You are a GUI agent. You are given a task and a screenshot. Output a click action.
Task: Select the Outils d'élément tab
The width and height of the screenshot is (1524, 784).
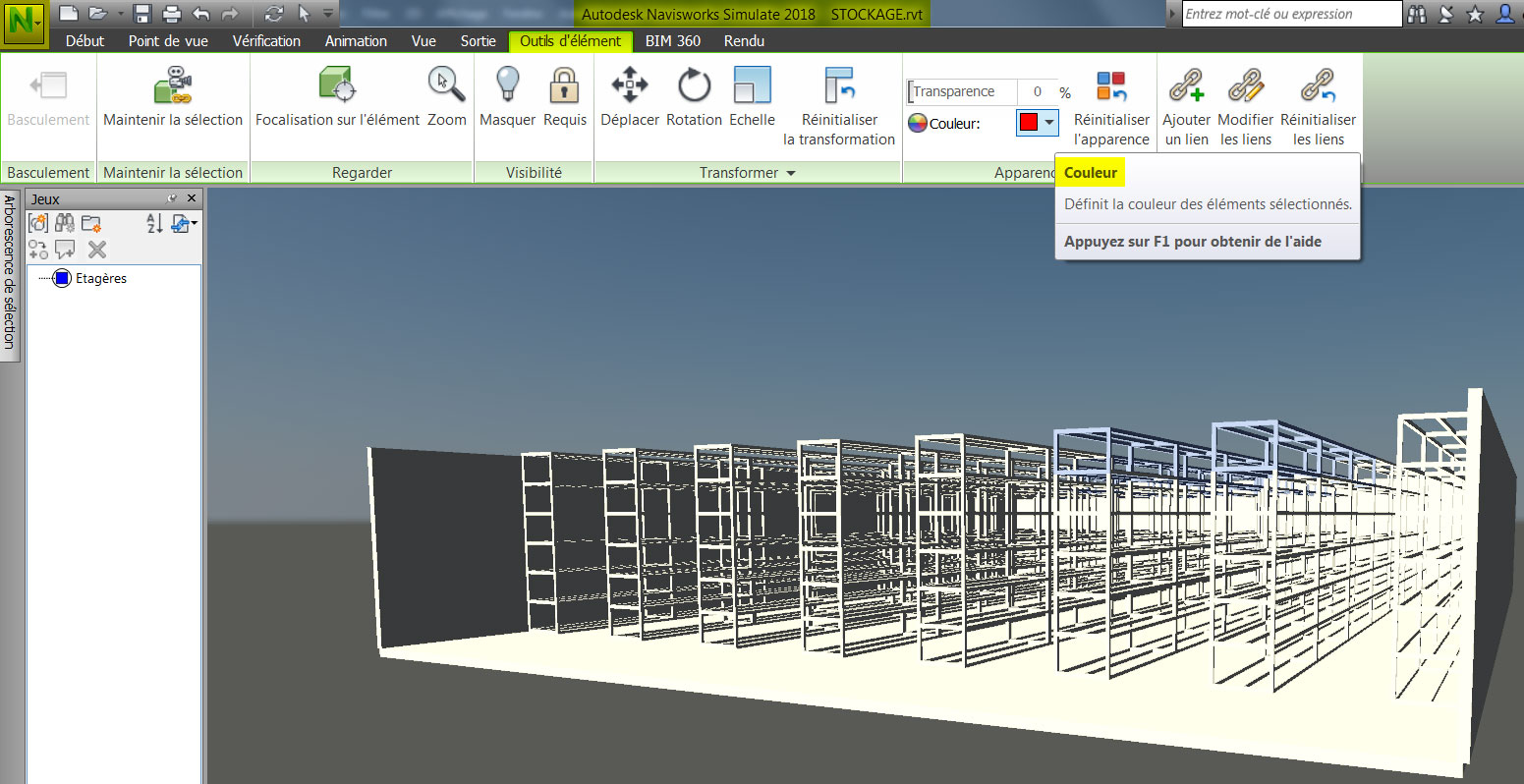571,41
